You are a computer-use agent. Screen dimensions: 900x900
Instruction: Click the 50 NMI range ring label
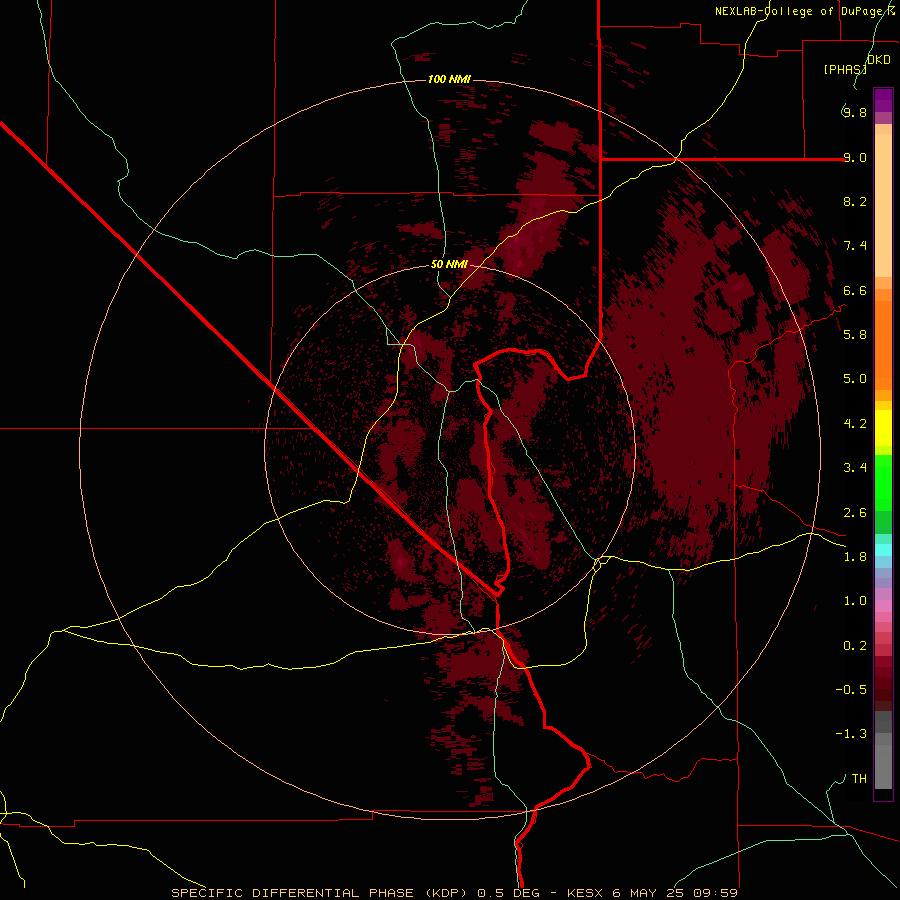point(449,264)
